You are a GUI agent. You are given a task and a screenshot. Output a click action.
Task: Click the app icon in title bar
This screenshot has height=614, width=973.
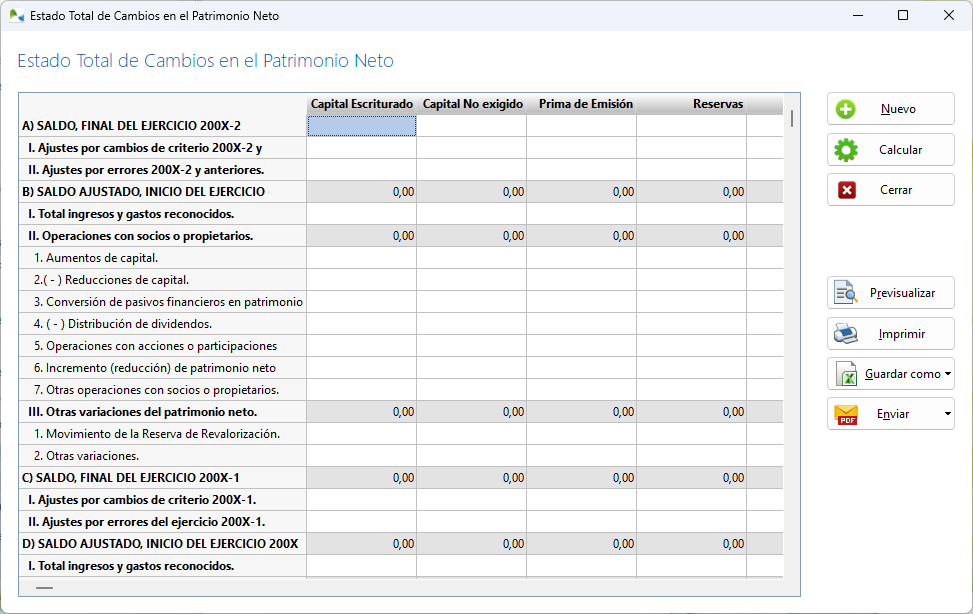pos(17,16)
